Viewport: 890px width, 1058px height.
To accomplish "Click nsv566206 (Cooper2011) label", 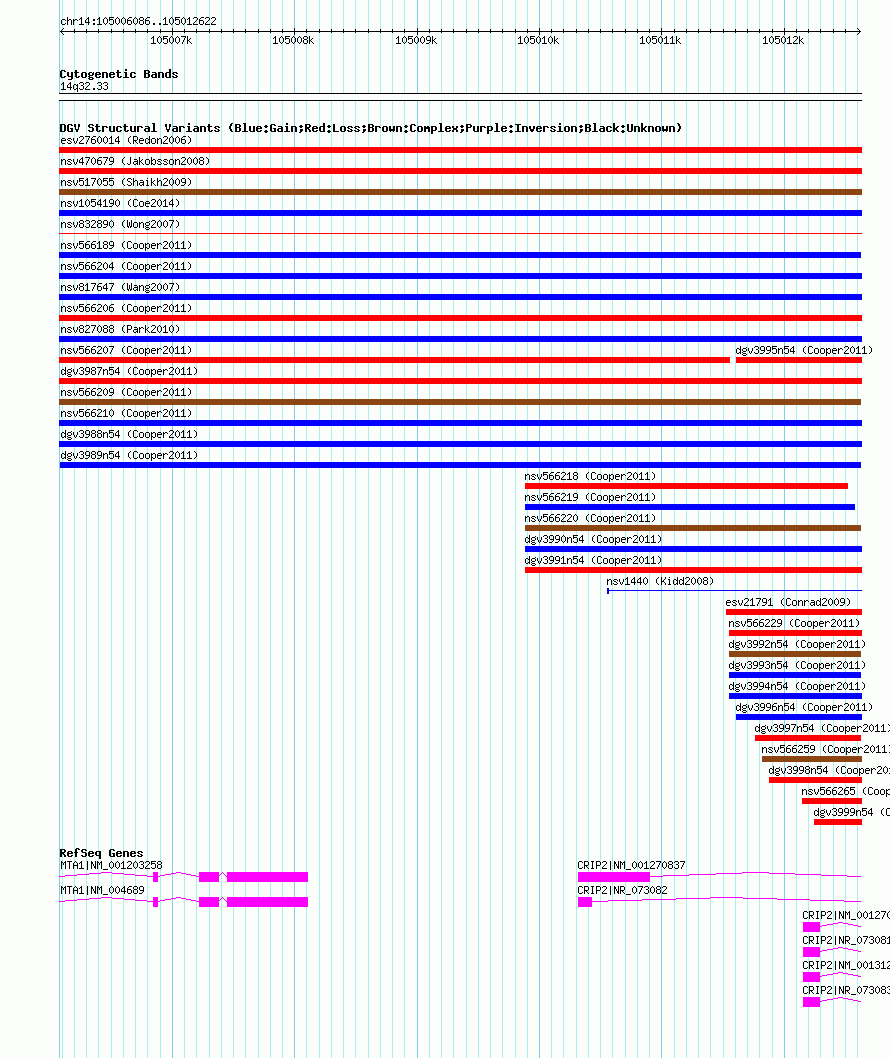I will click(126, 308).
